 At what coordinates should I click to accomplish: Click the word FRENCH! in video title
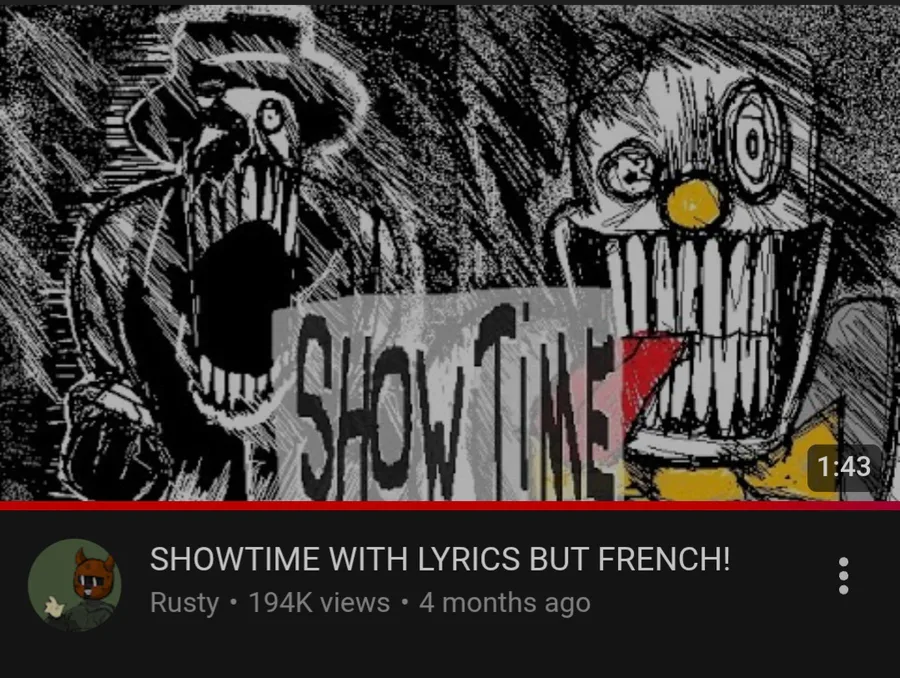pyautogui.click(x=664, y=559)
